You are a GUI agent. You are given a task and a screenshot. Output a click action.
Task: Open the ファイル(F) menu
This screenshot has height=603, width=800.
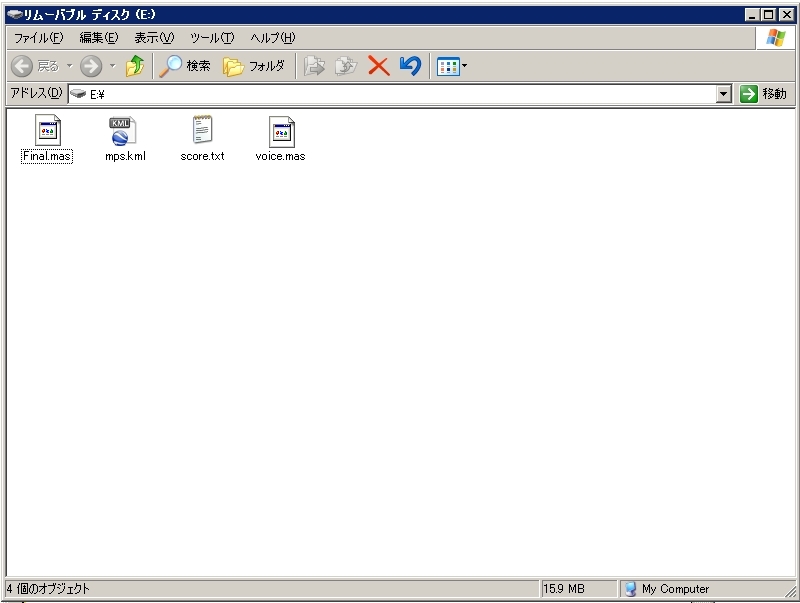(38, 38)
